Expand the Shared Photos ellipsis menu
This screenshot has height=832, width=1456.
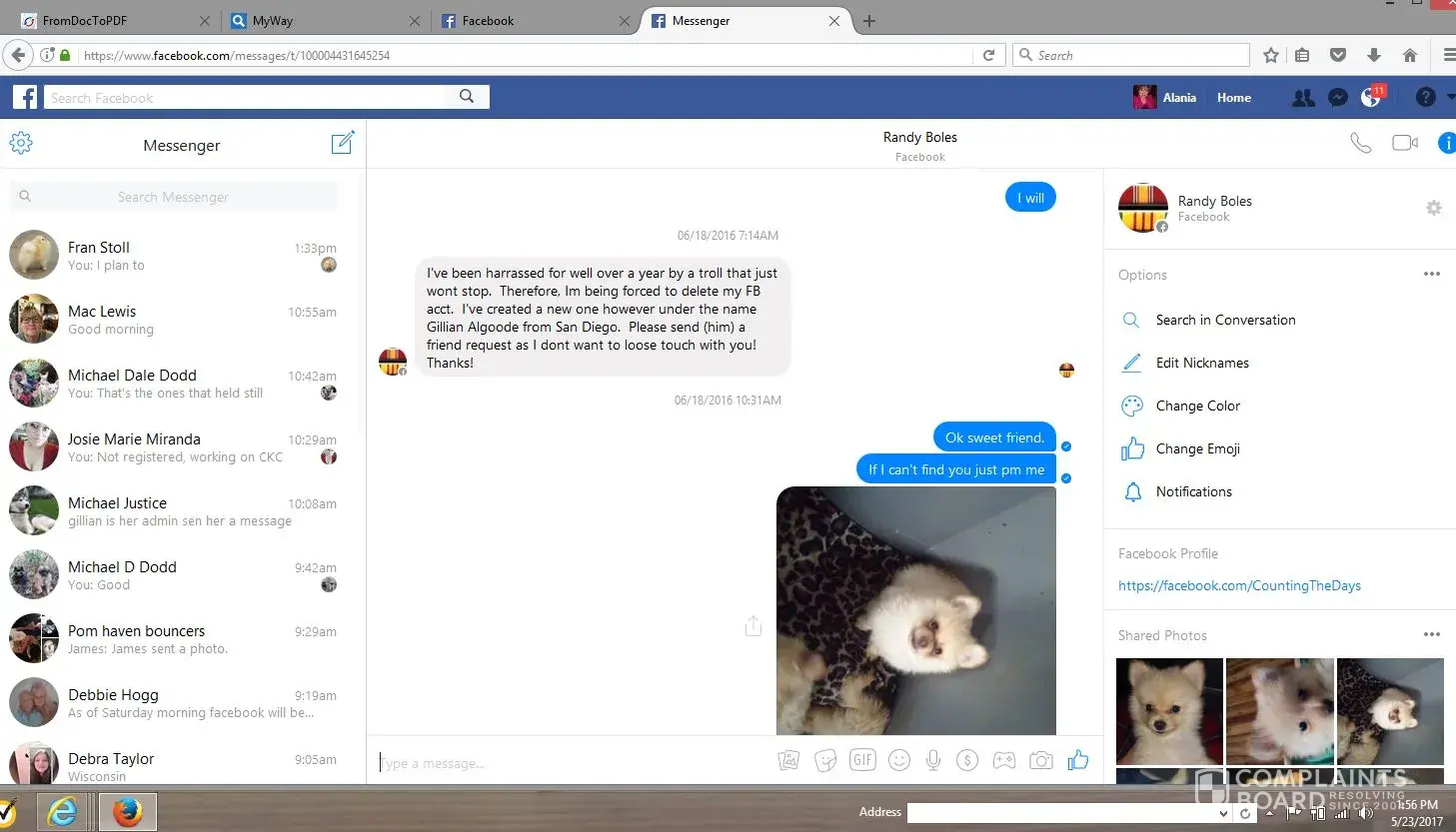click(1432, 634)
